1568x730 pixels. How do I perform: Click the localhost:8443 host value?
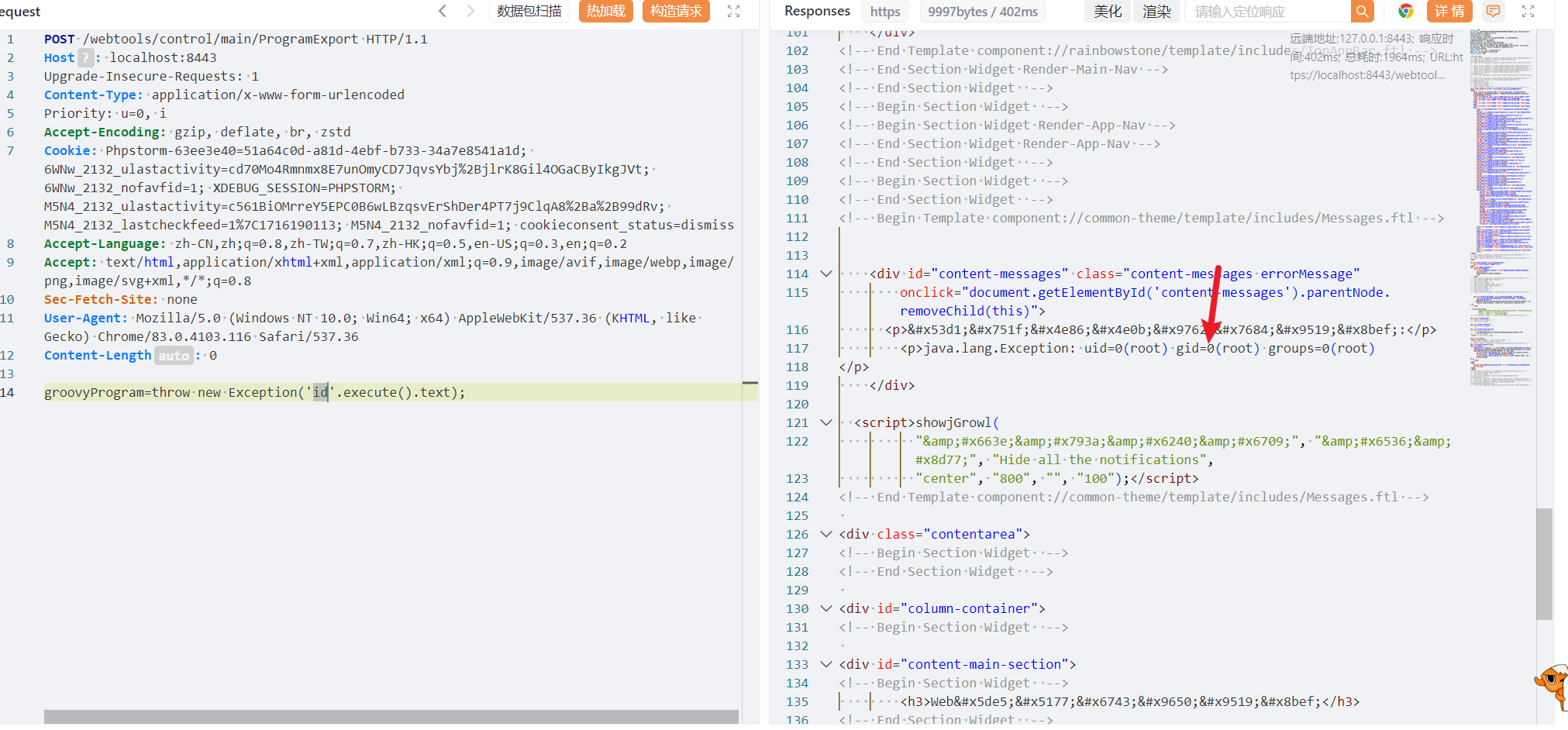(x=163, y=57)
